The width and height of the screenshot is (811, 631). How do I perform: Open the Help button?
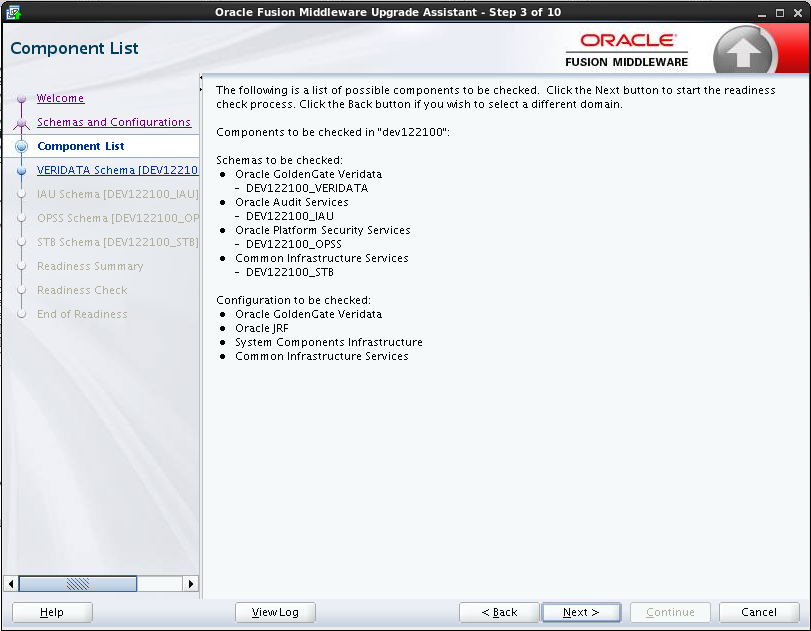tap(52, 612)
